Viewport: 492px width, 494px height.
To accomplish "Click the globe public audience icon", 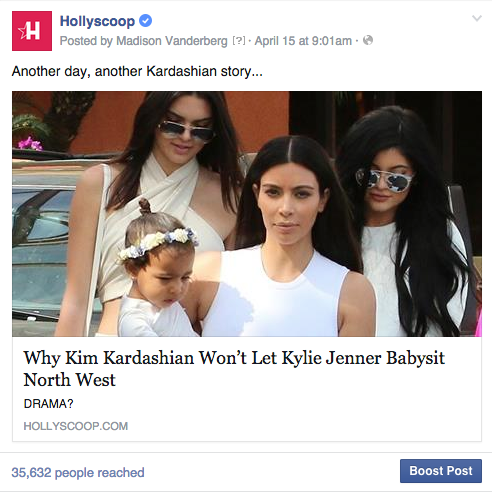I will click(x=368, y=40).
